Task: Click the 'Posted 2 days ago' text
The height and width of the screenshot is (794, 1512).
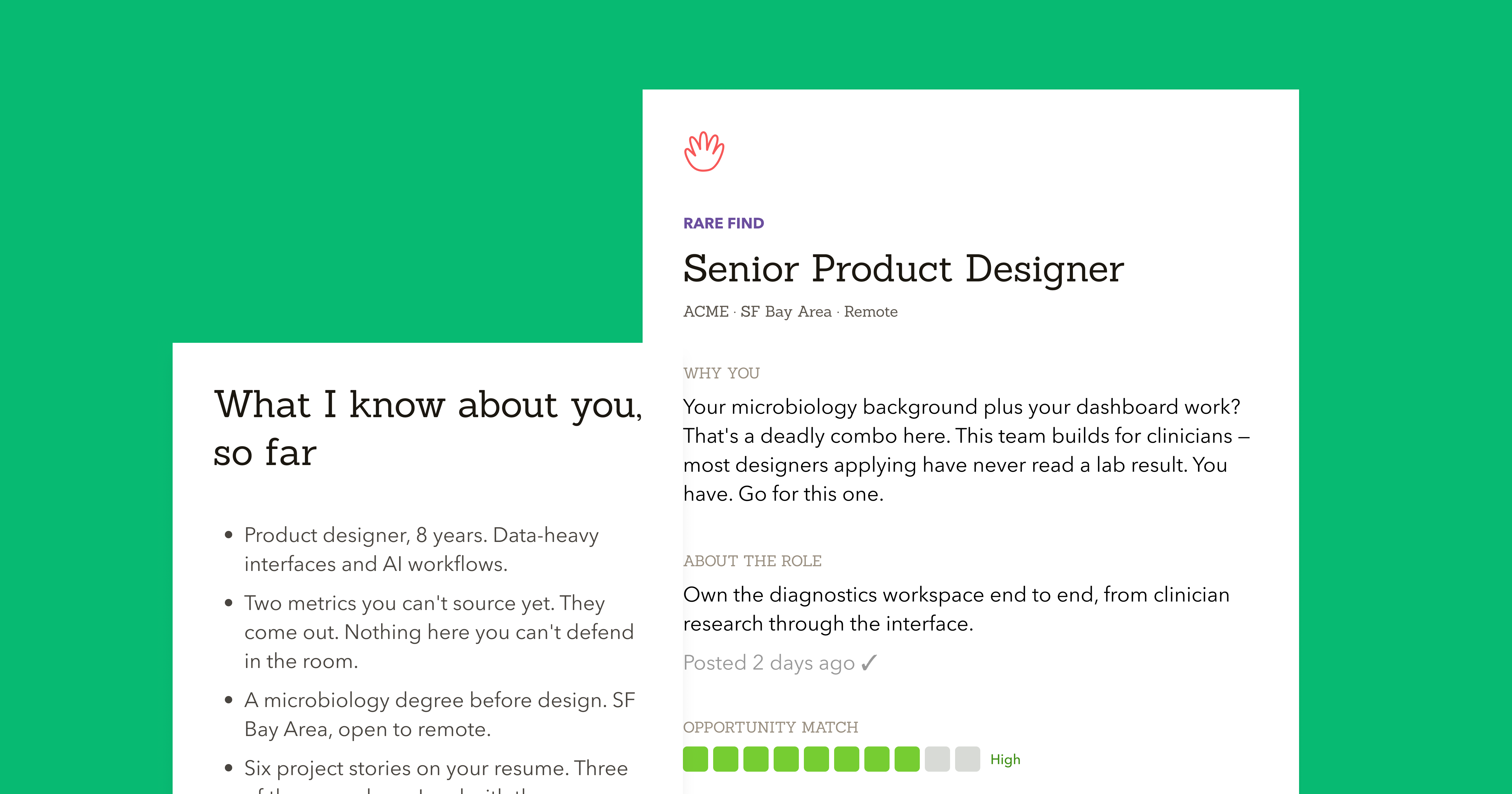Action: 769,662
